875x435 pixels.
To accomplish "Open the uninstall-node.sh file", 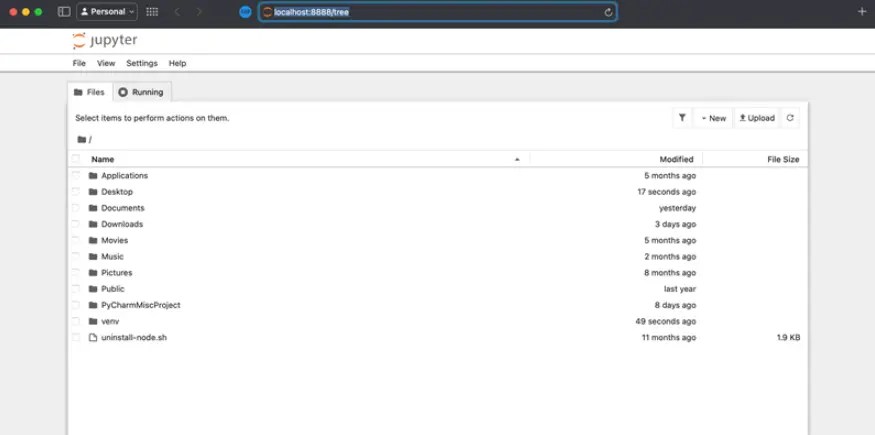I will pos(134,337).
